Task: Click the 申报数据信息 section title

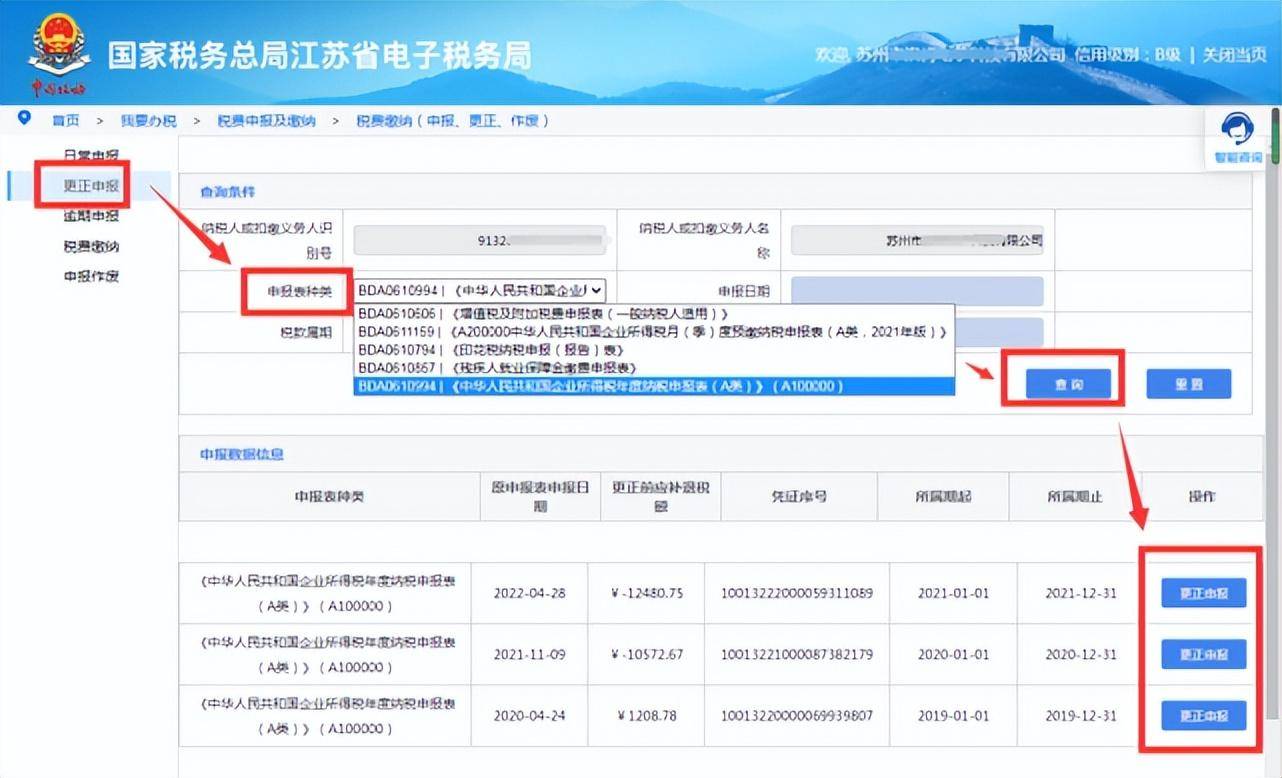Action: (241, 453)
